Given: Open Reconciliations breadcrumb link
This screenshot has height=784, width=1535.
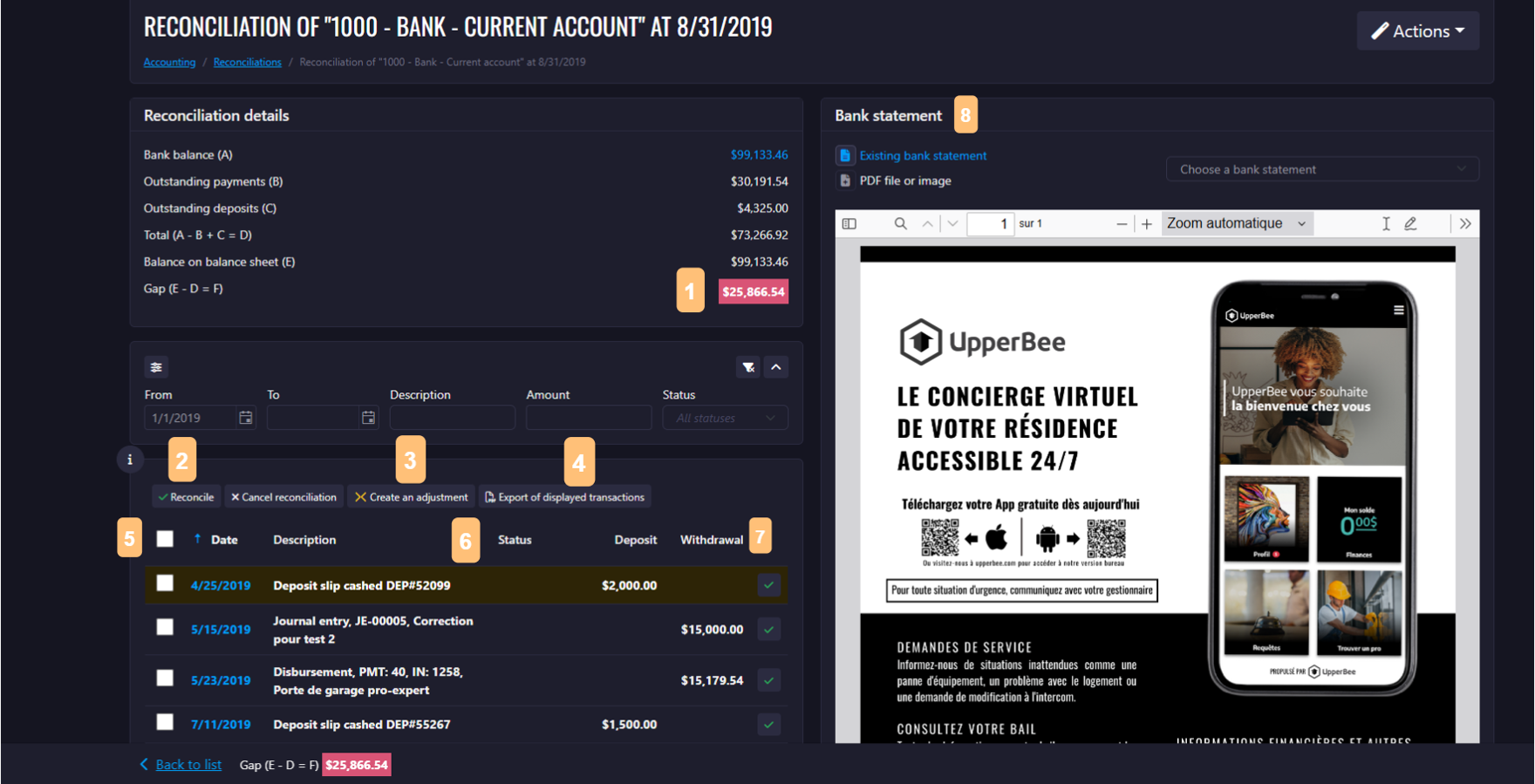Looking at the screenshot, I should [247, 62].
